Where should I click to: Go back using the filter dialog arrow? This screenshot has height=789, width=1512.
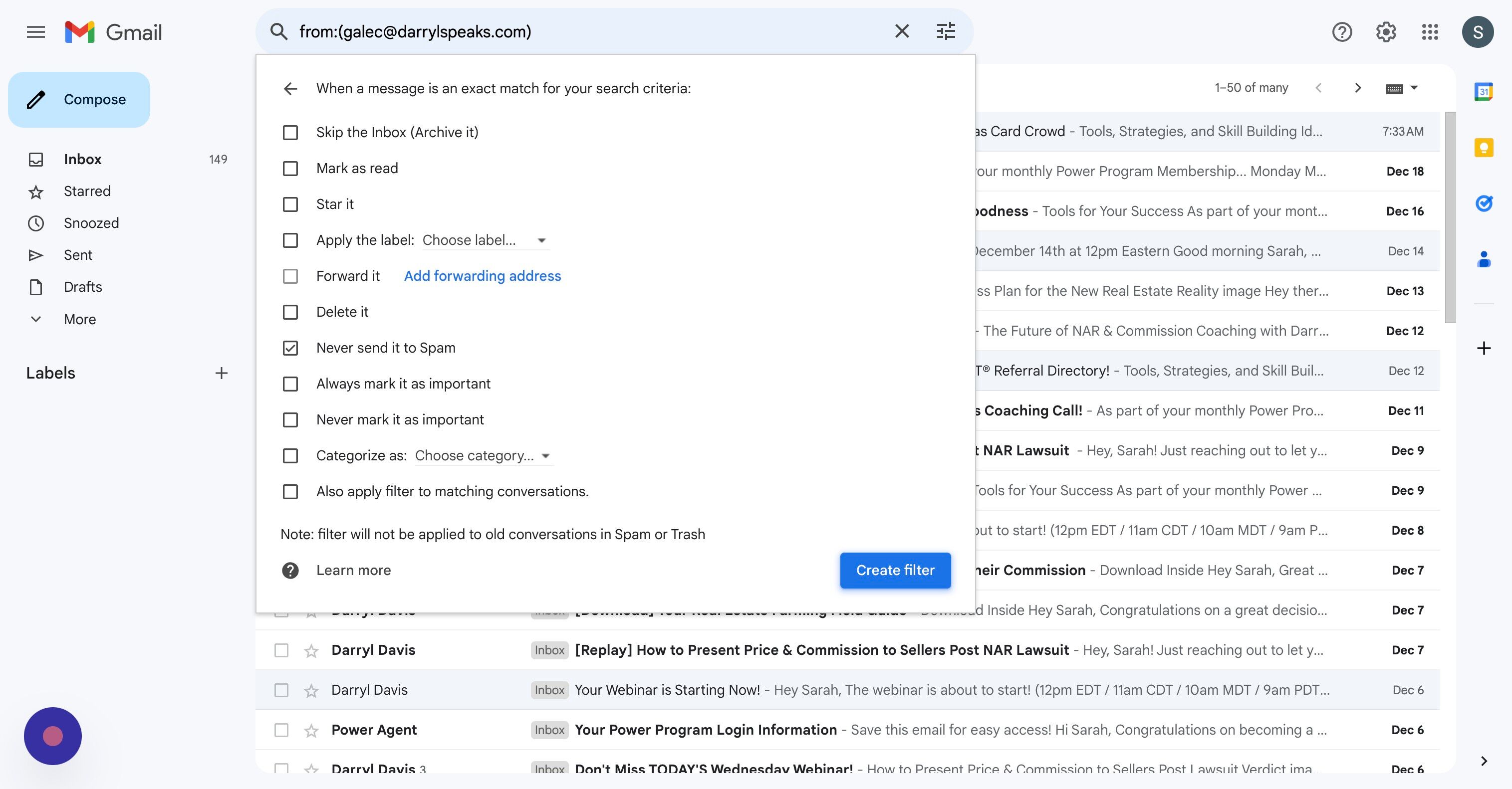click(290, 89)
